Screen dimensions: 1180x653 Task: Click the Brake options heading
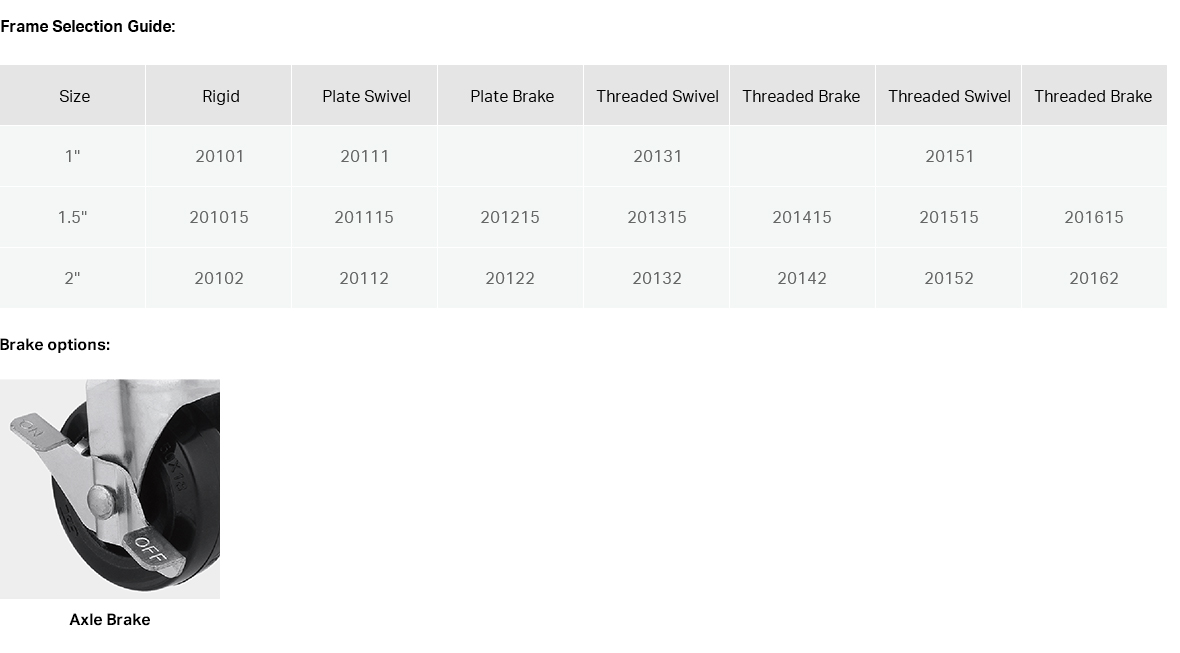pos(55,345)
